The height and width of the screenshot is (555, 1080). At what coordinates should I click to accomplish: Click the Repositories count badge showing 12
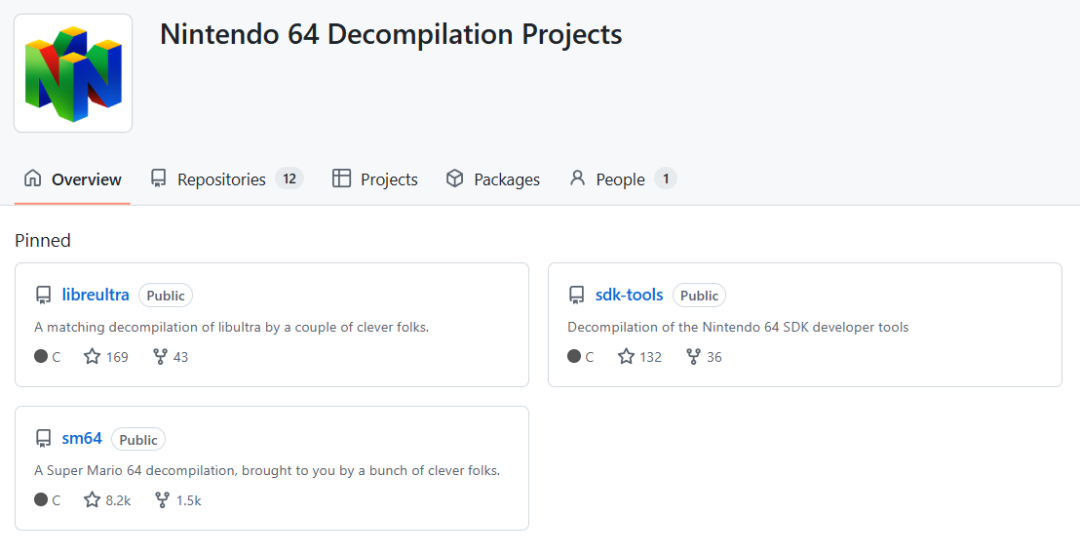pyautogui.click(x=289, y=179)
